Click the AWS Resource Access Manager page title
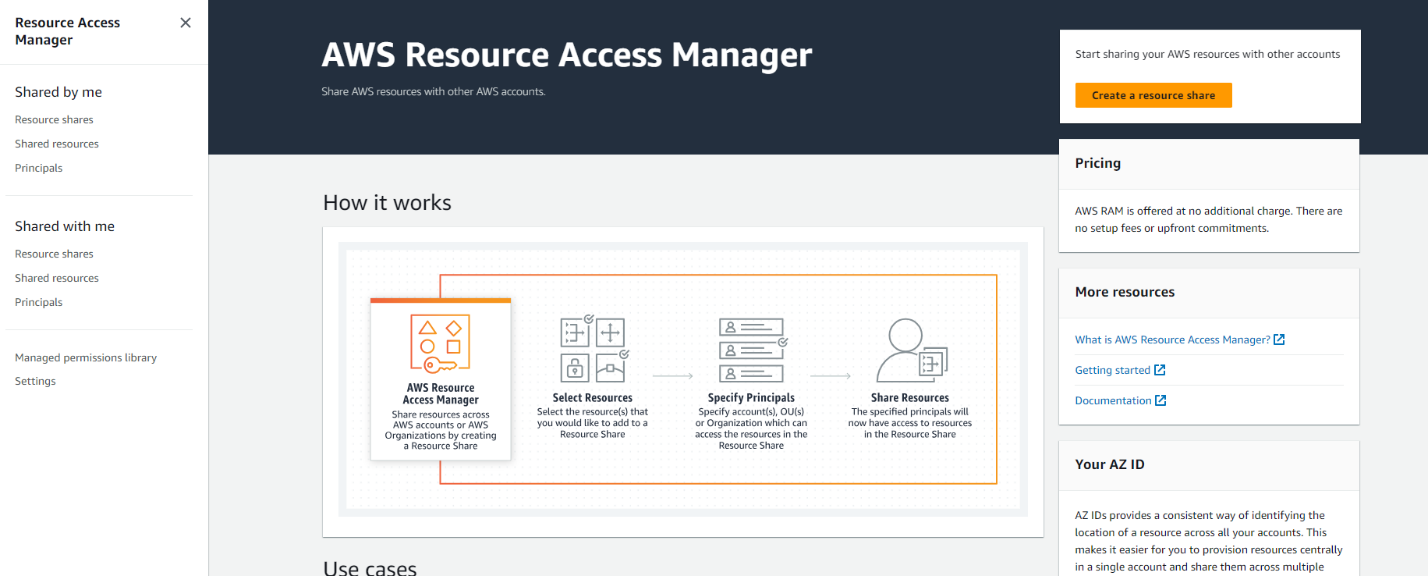This screenshot has width=1428, height=576. pyautogui.click(x=566, y=55)
